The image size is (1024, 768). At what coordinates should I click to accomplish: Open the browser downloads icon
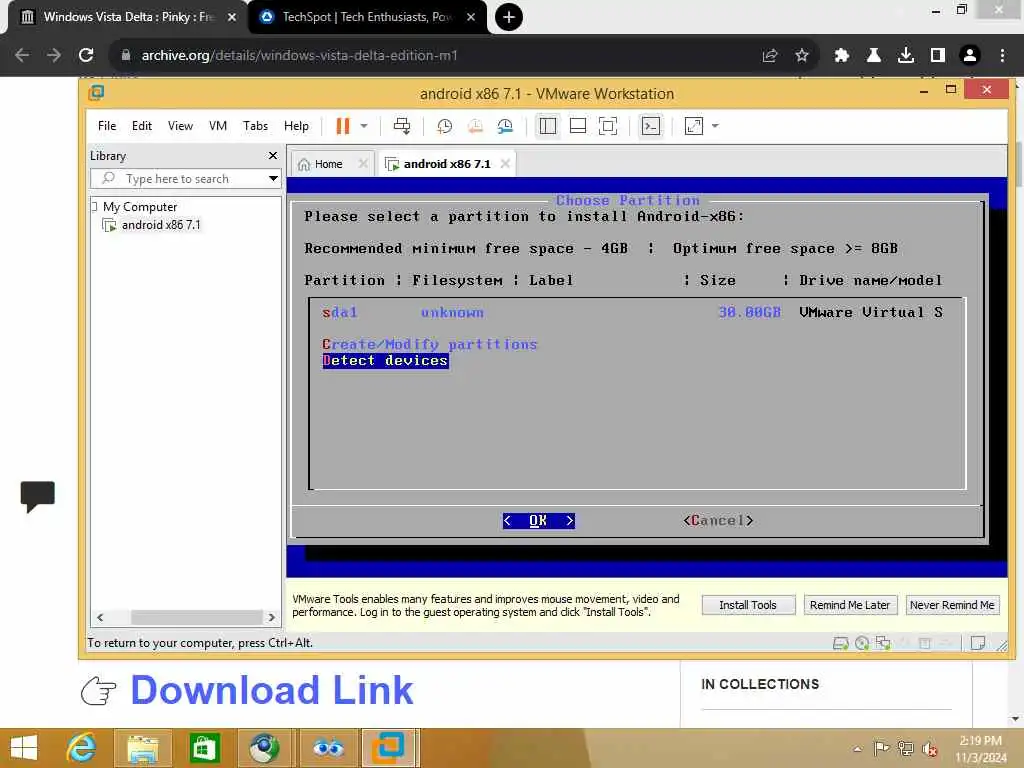click(x=906, y=56)
